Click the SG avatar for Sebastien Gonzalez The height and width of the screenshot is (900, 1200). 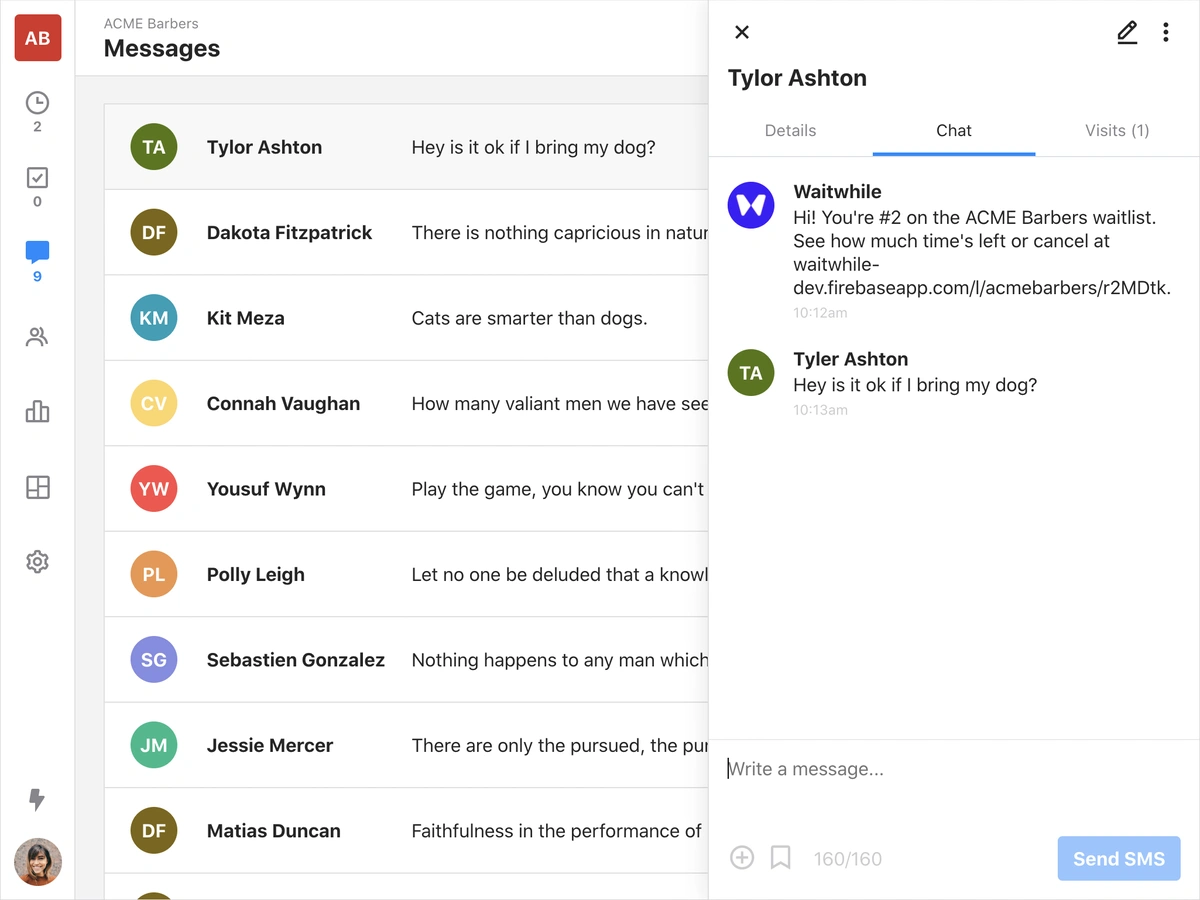coord(154,660)
